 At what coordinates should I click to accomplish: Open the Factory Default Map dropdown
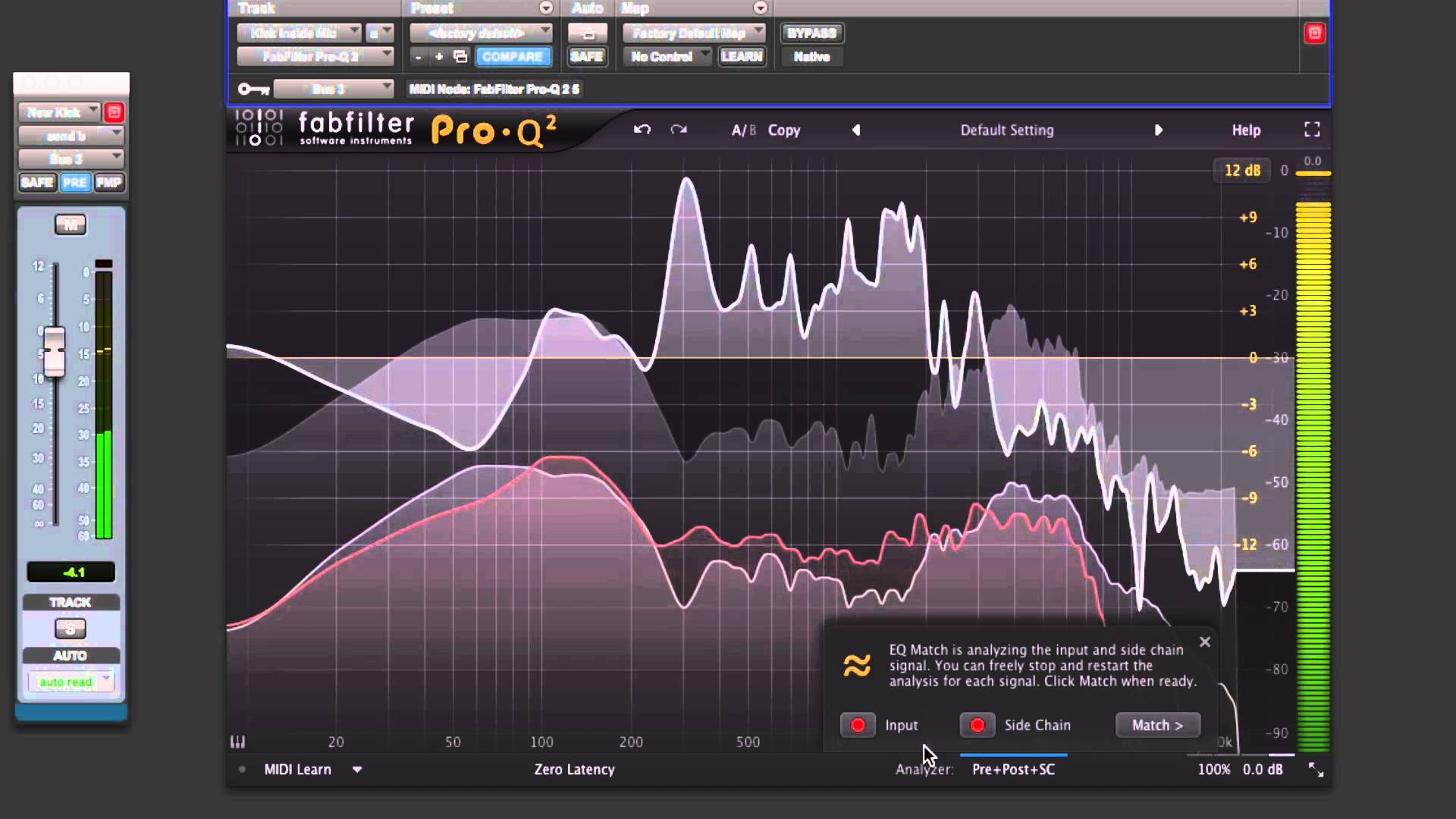click(694, 33)
